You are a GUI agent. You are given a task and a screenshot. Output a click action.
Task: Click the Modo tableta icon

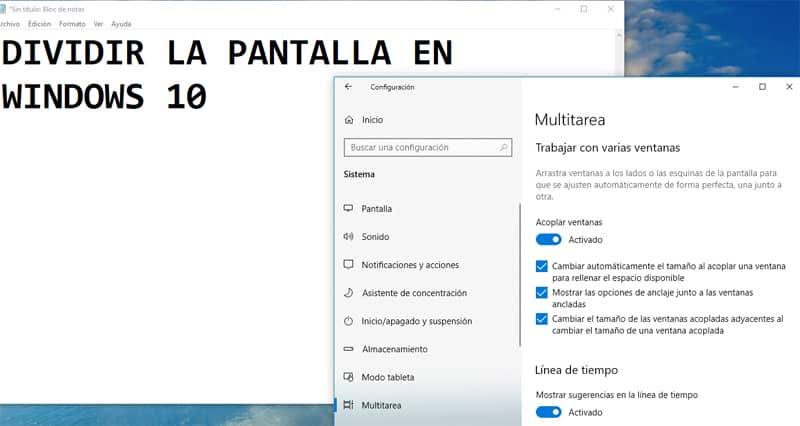click(x=348, y=377)
